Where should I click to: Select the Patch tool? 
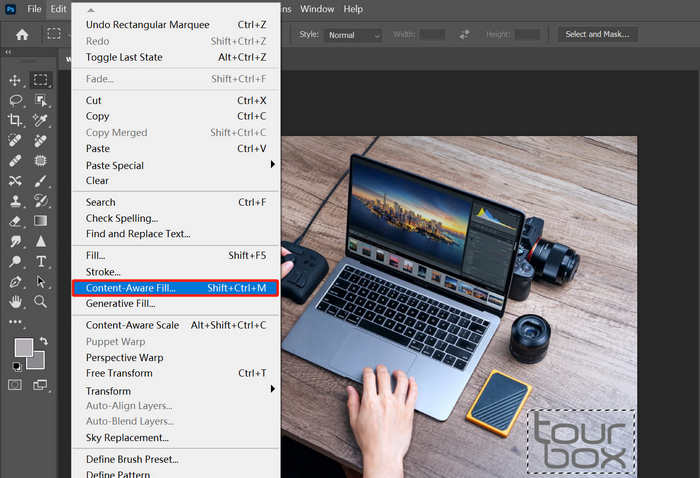pyautogui.click(x=40, y=161)
